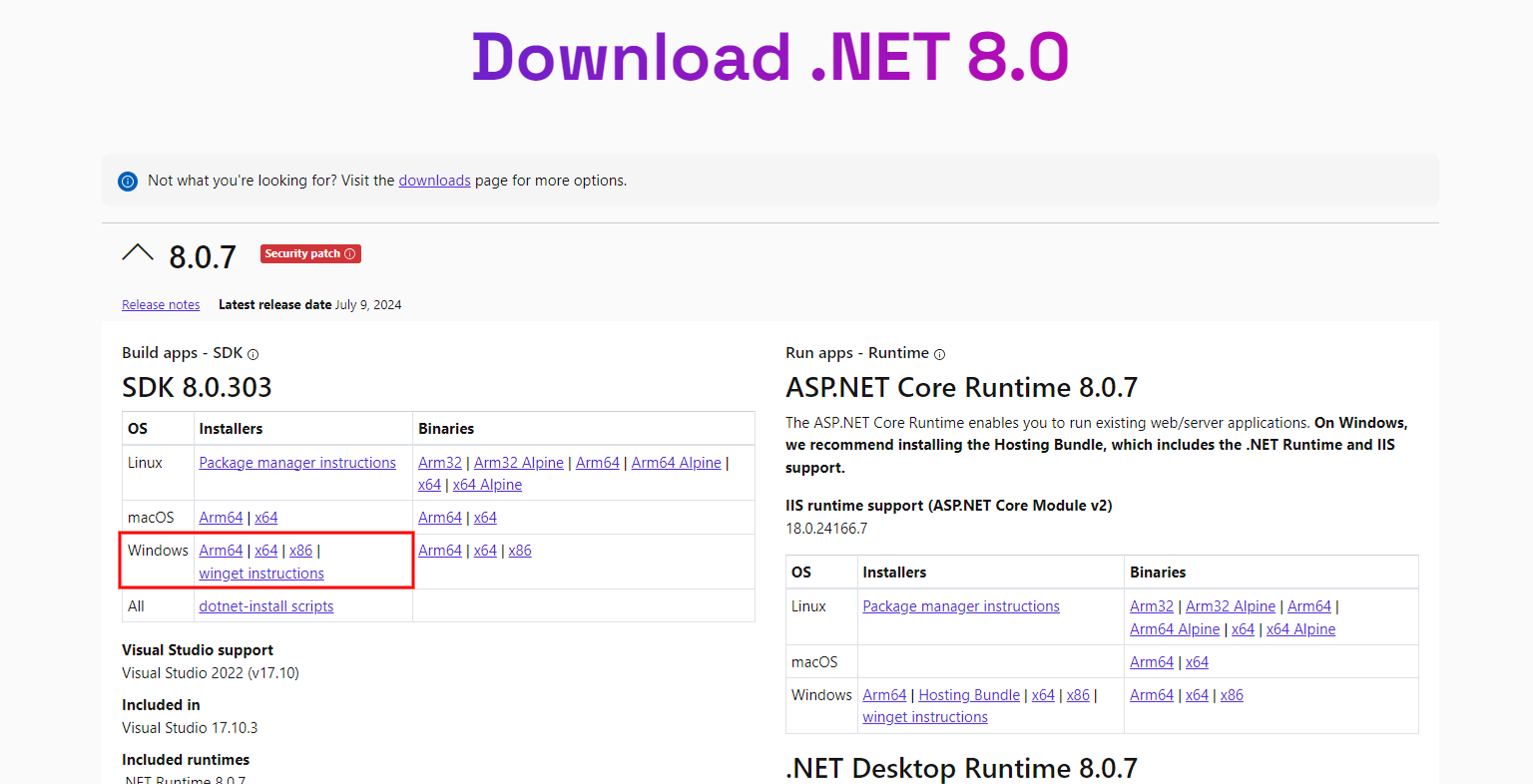Download ASP.NET Core Linux Arm32 Alpine binary
This screenshot has height=784, width=1533.
(x=1231, y=606)
